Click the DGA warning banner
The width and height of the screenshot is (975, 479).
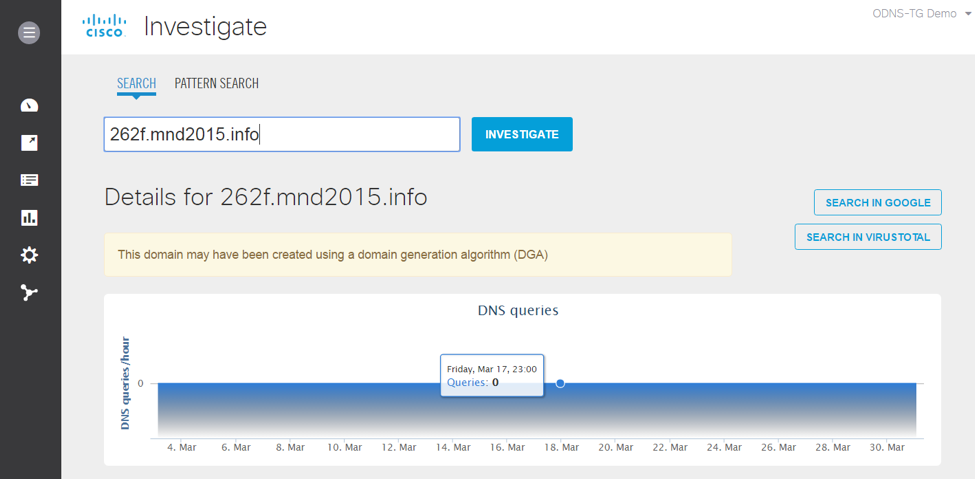pyautogui.click(x=417, y=255)
